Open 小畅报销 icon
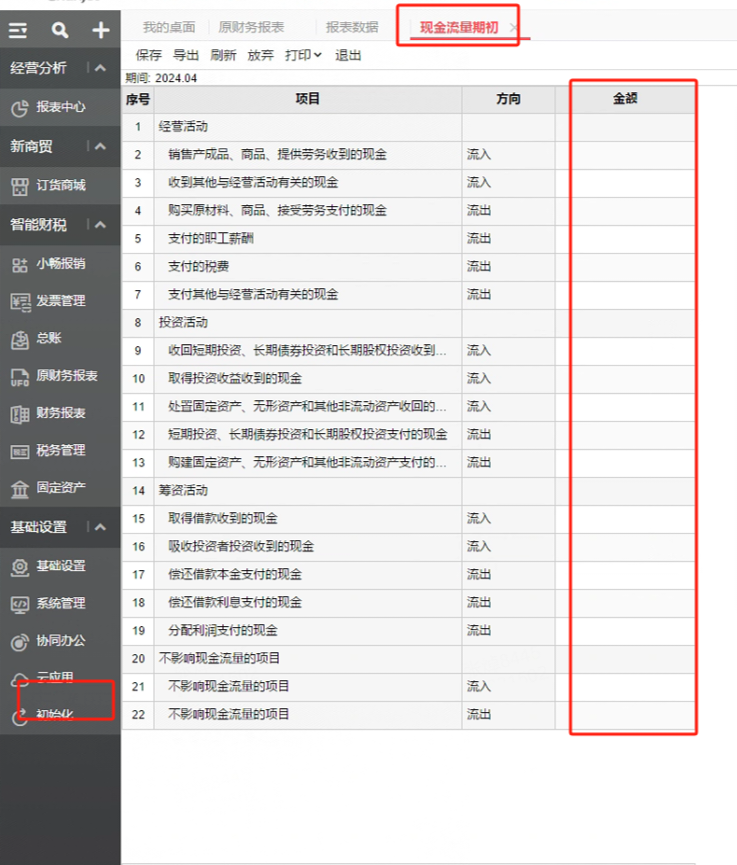Viewport: 737px width, 865px height. click(x=20, y=265)
